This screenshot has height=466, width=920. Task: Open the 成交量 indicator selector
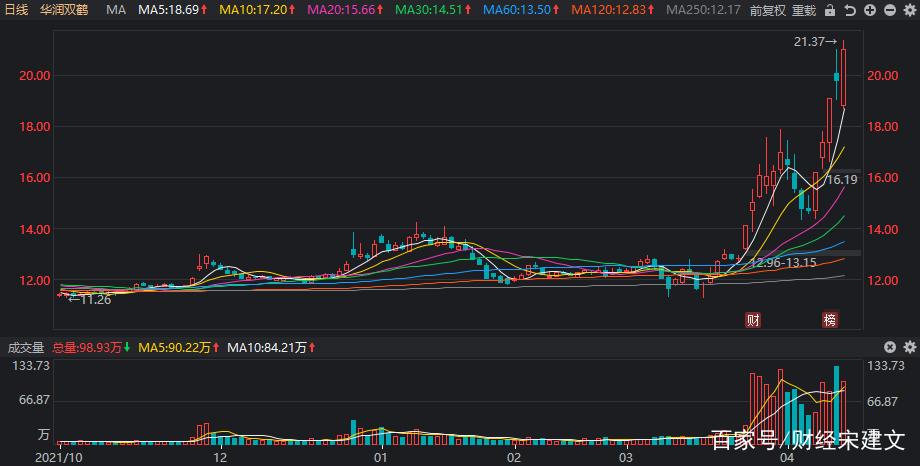23,348
